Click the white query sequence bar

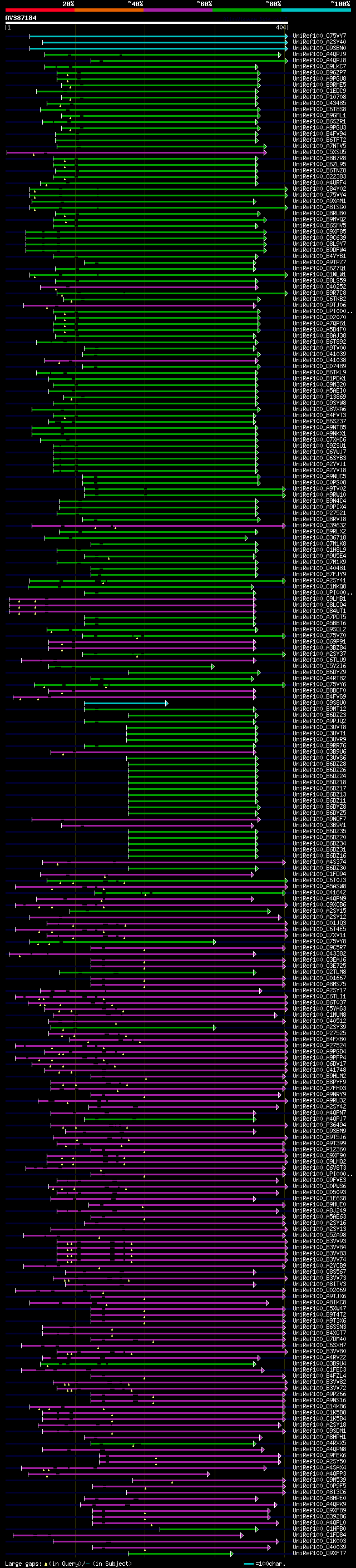pyautogui.click(x=147, y=23)
